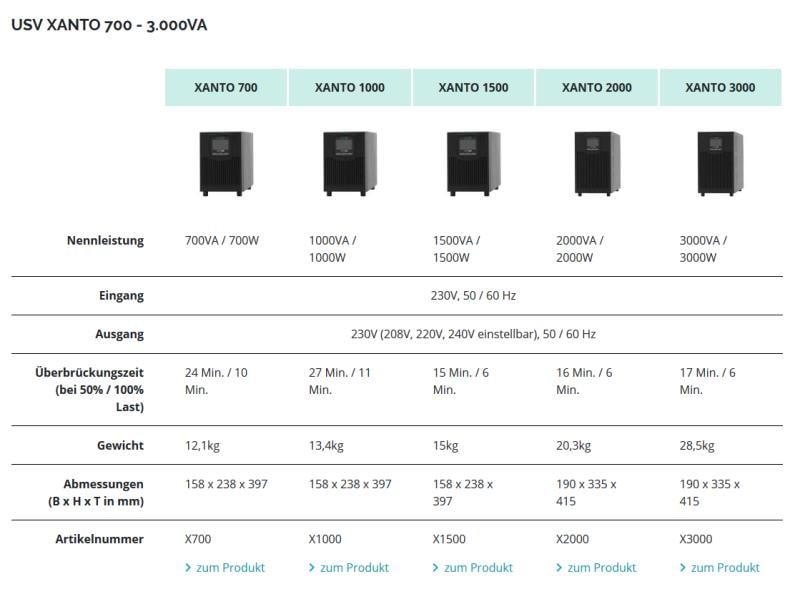Click the 'Artikelnummer' row label

[99, 539]
